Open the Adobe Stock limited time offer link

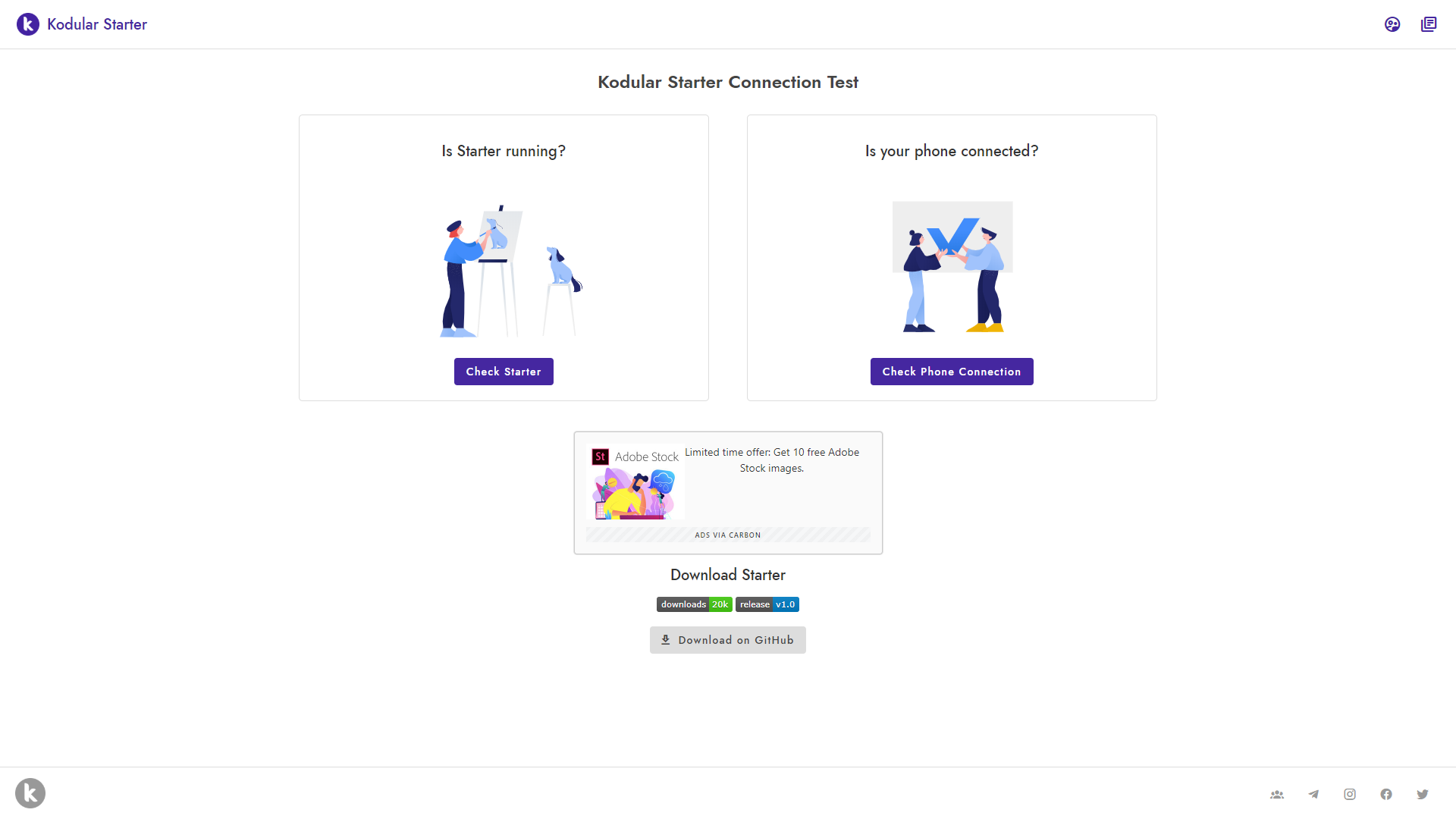[771, 460]
